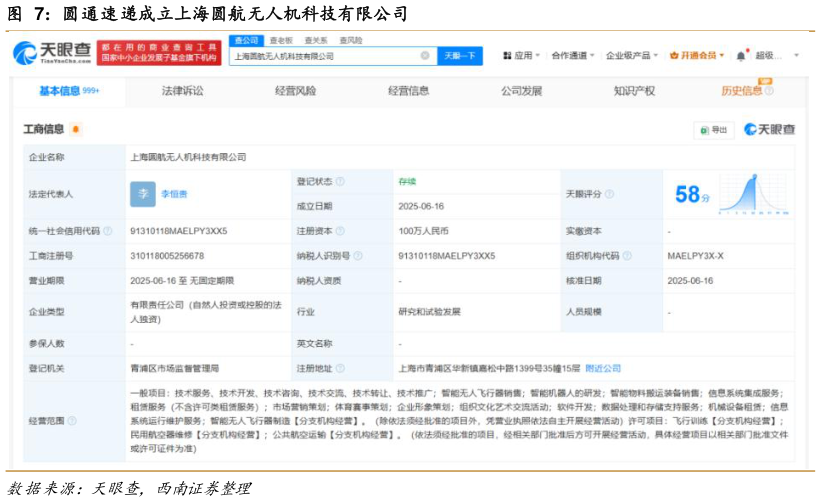Clear the search box with the X icon

[425, 55]
